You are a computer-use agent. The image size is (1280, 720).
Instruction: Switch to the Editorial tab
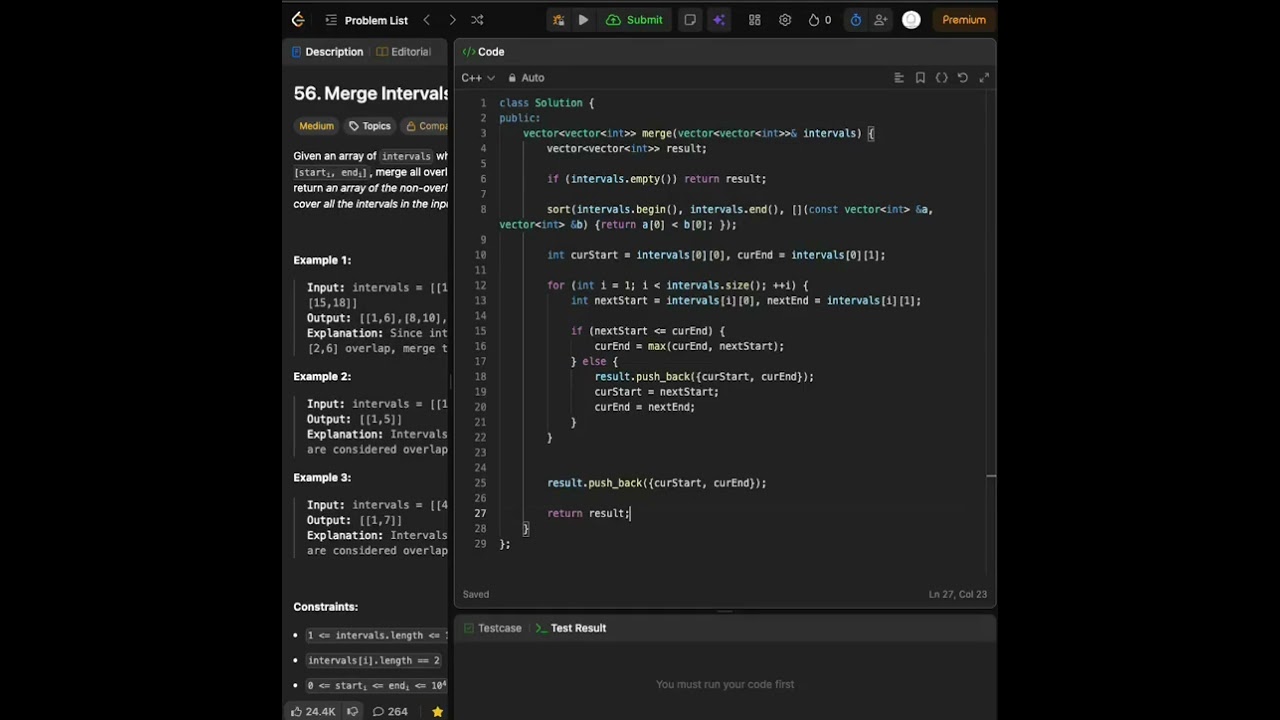(x=404, y=52)
